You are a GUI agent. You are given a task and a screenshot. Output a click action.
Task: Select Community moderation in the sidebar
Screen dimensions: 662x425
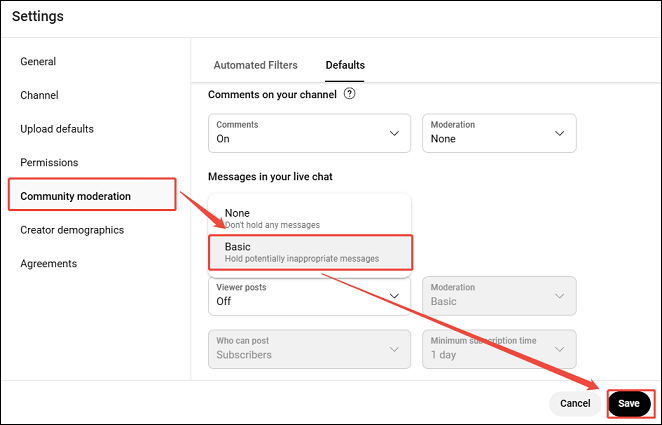(92, 196)
